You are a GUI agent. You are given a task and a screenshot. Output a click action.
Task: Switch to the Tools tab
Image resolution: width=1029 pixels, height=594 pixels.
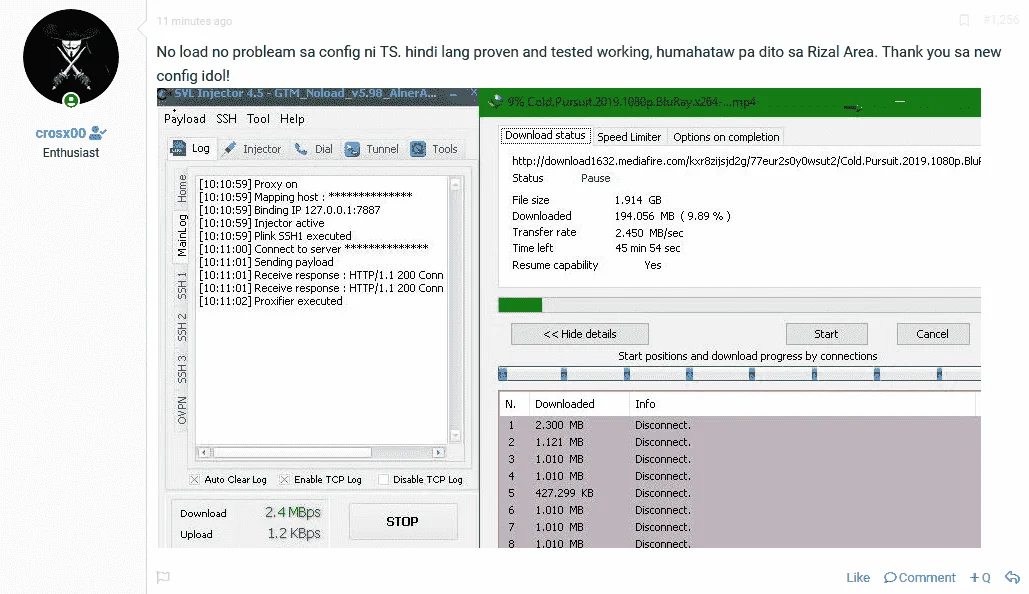tap(434, 149)
